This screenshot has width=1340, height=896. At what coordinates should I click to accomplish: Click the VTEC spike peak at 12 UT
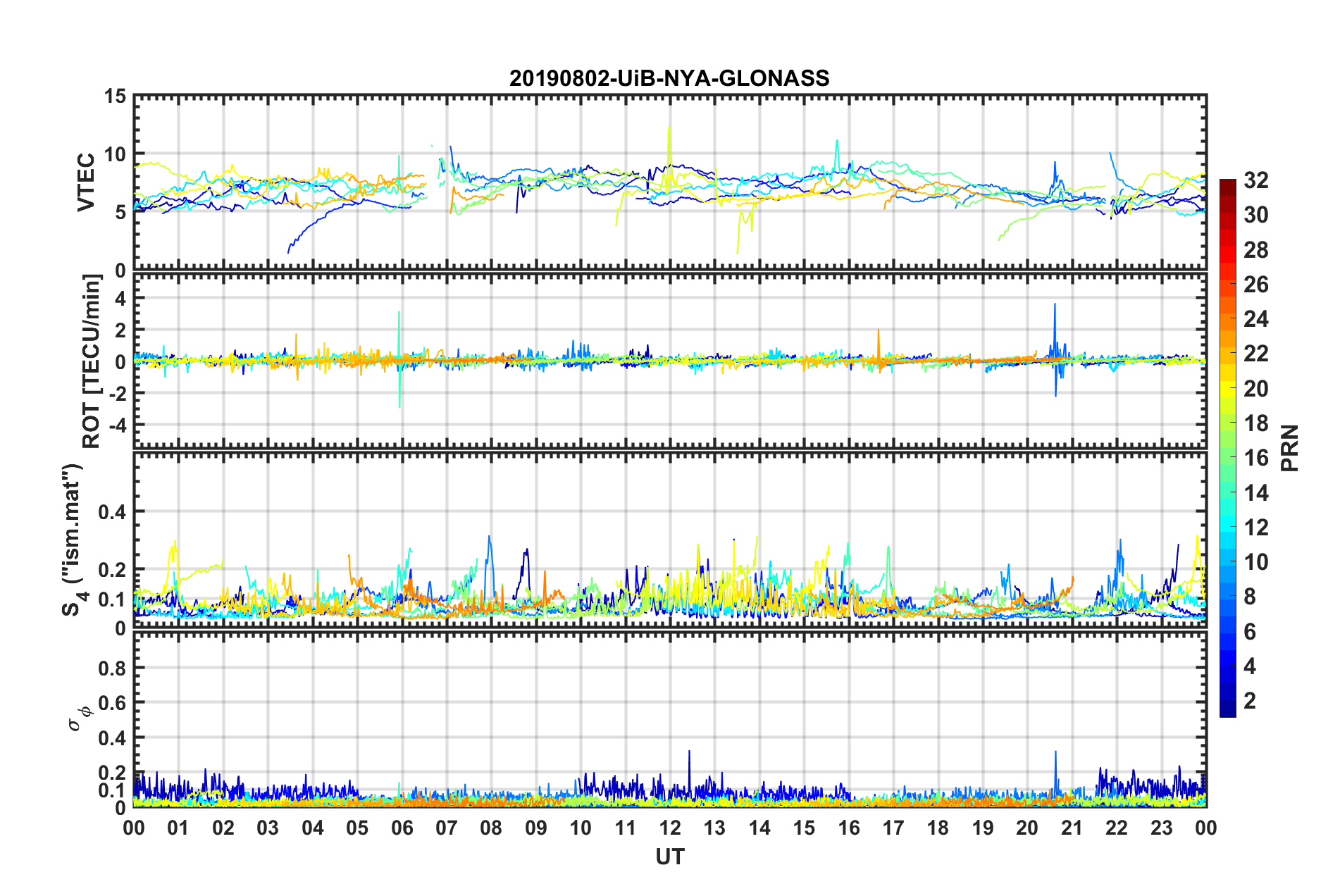(x=669, y=128)
